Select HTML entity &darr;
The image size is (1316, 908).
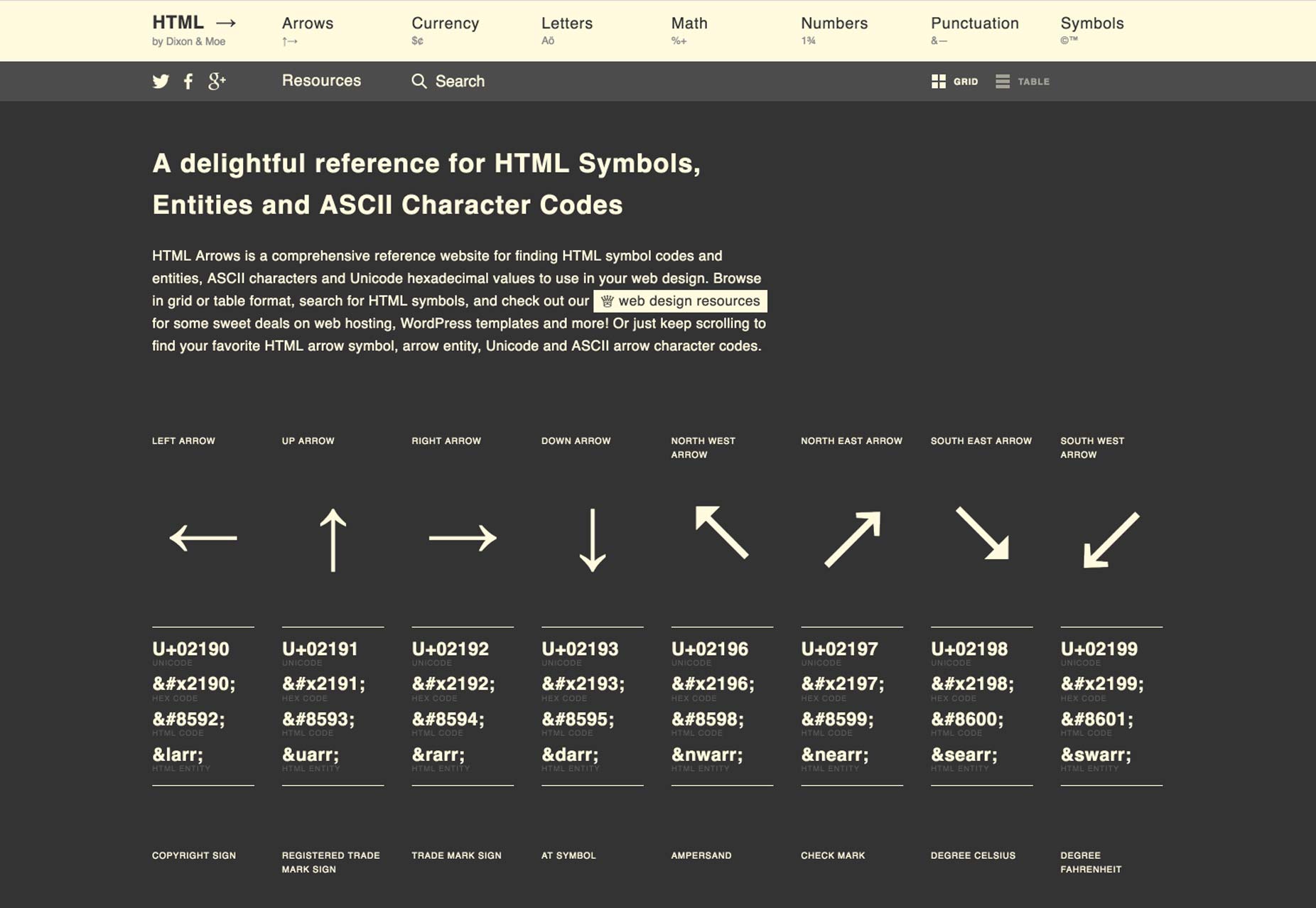pyautogui.click(x=570, y=755)
